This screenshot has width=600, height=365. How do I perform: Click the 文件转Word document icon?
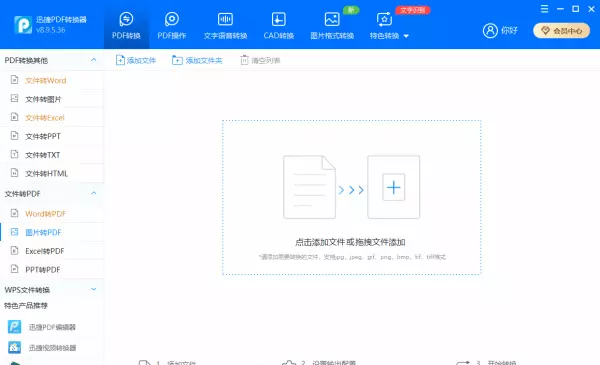[15, 80]
